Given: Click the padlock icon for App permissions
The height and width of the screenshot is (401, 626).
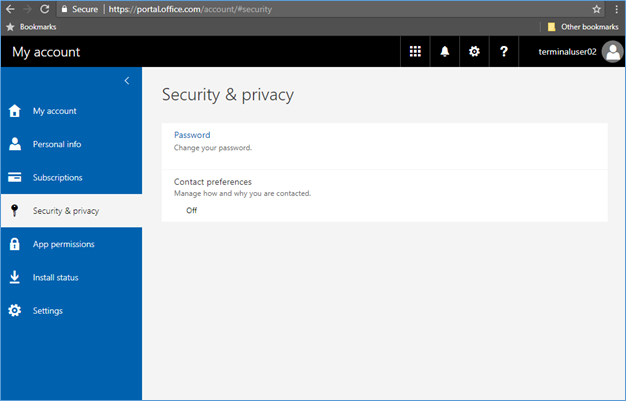Looking at the screenshot, I should (15, 244).
